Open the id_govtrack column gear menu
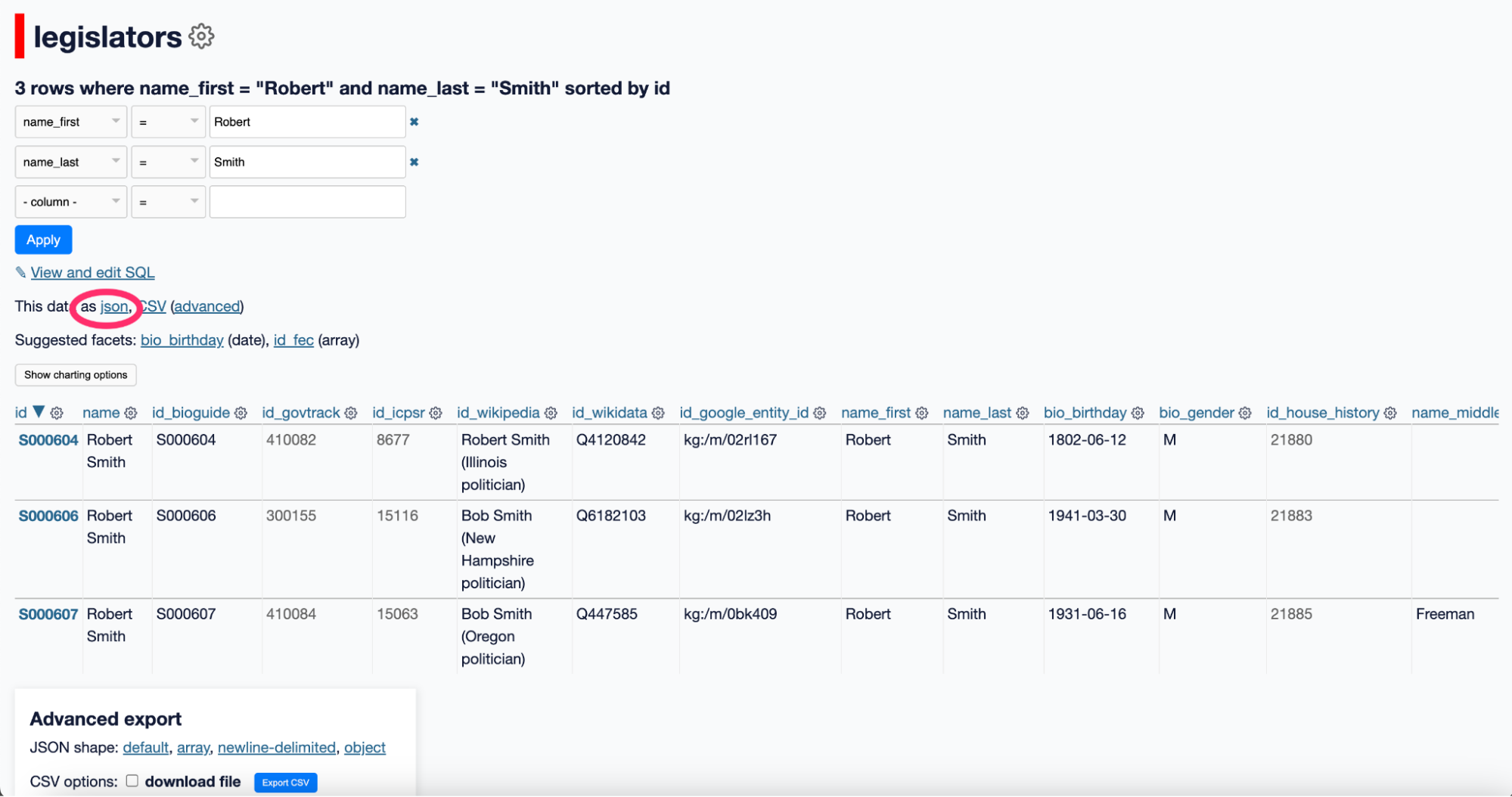Screen dimensions: 1512x797 tap(351, 413)
